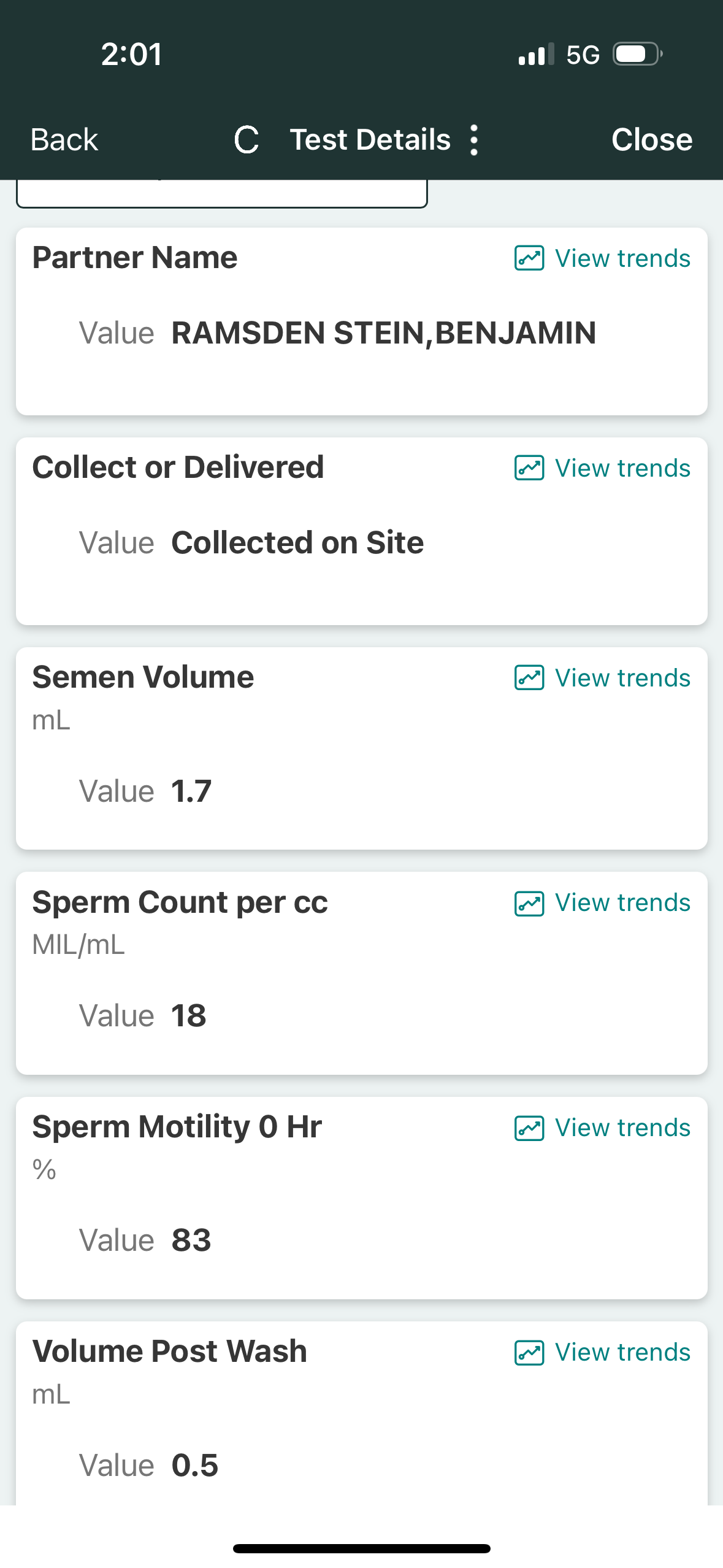This screenshot has height=1568, width=723.
Task: Tap the Semen Volume value 1.7
Action: [191, 791]
